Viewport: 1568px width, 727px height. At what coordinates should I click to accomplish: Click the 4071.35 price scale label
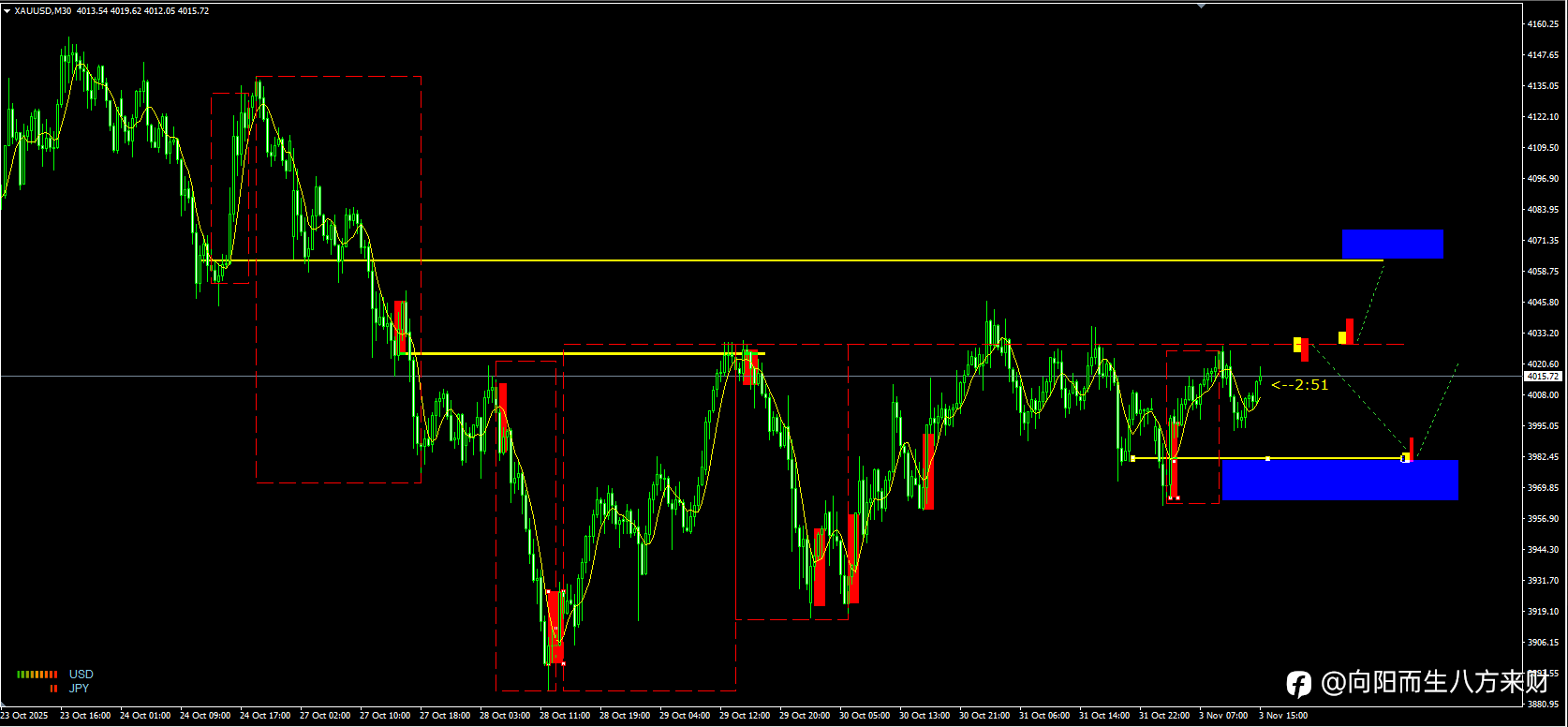point(1543,241)
